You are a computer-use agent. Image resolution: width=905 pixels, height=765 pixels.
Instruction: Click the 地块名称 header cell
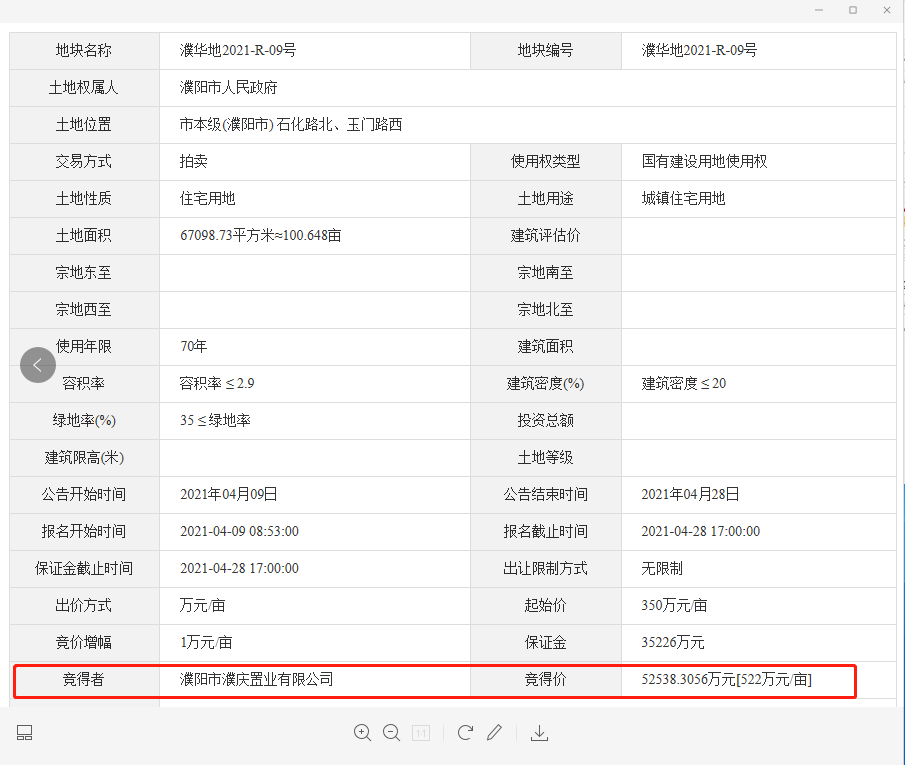84,51
